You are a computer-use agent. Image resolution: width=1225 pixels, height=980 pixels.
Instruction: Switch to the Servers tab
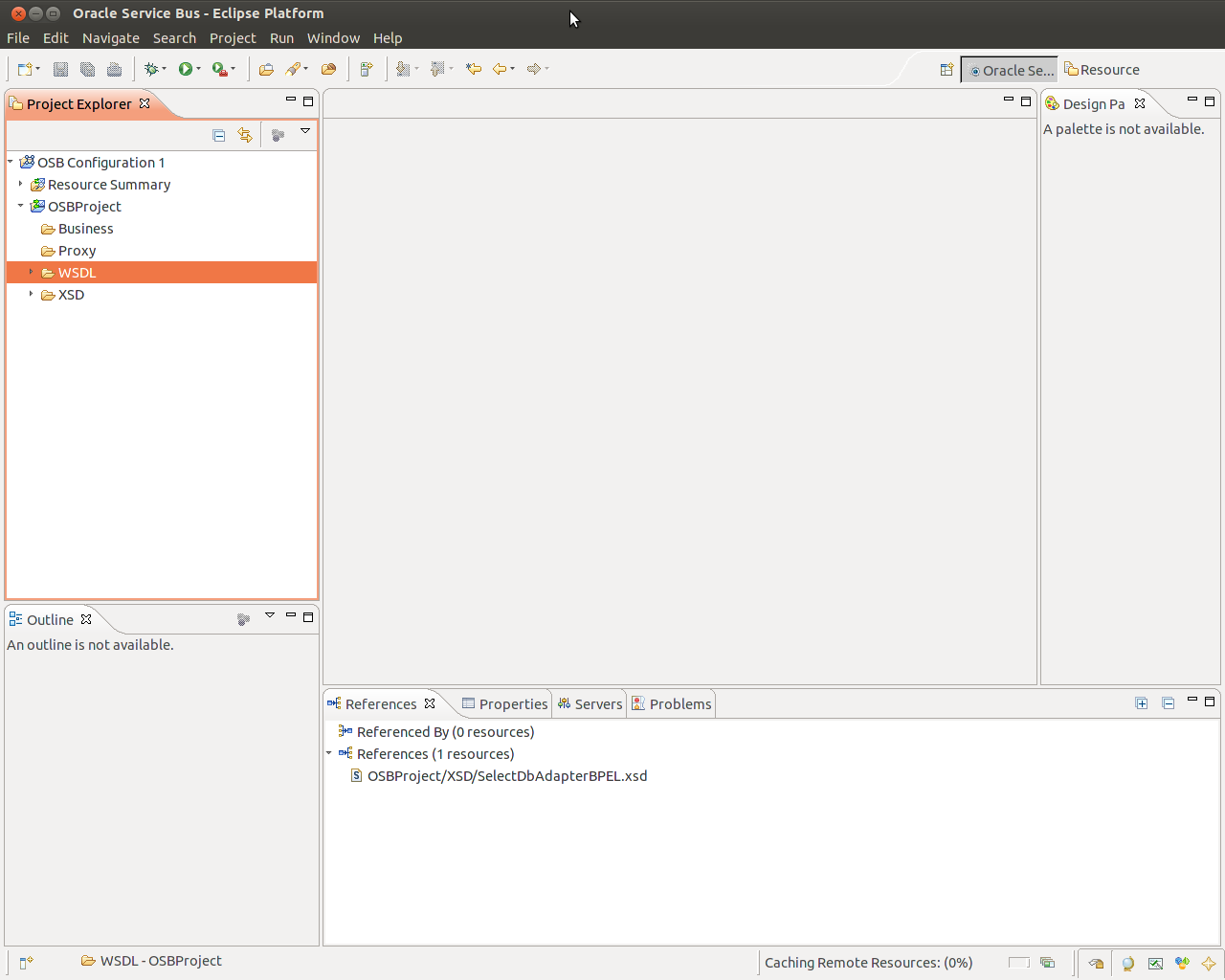[x=590, y=703]
